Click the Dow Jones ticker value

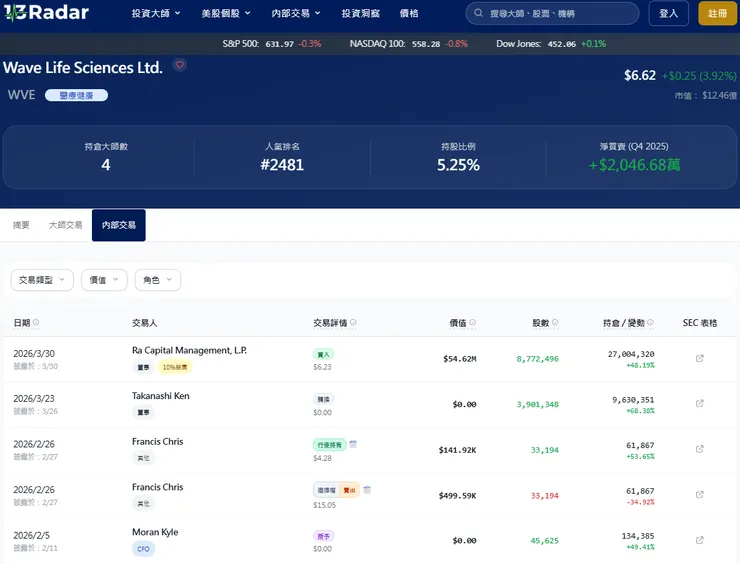click(562, 44)
